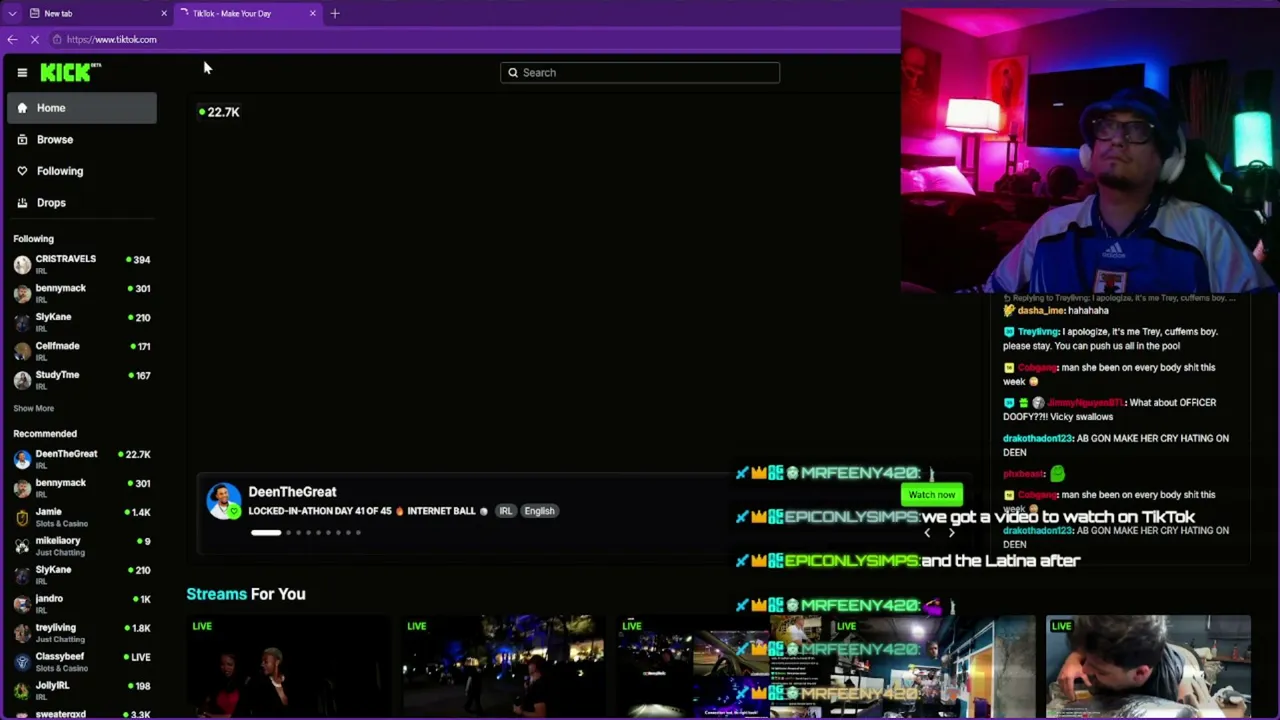This screenshot has width=1280, height=720.
Task: Go back with the browser back arrow
Action: [12, 39]
